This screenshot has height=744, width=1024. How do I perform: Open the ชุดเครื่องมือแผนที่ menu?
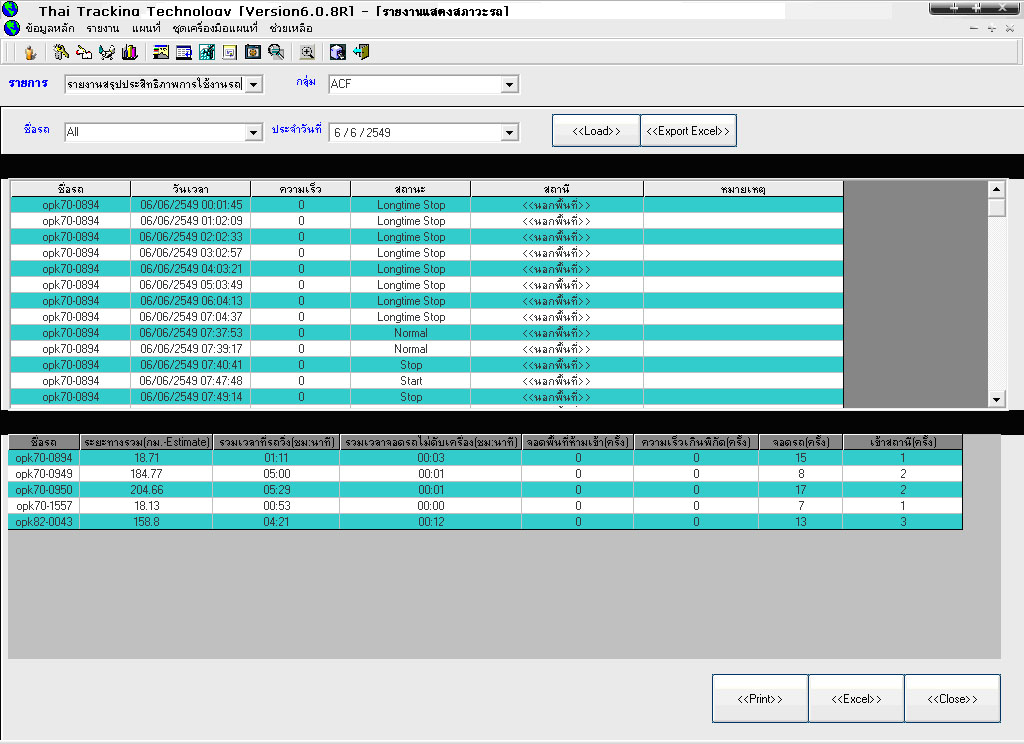point(215,28)
